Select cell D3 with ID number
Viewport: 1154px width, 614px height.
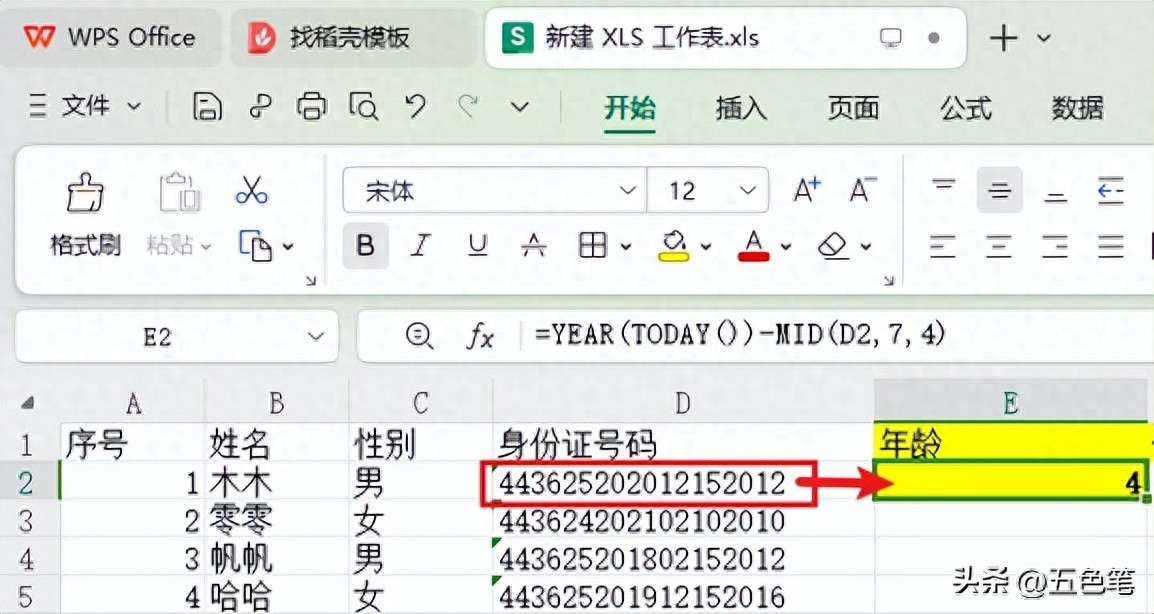click(682, 521)
